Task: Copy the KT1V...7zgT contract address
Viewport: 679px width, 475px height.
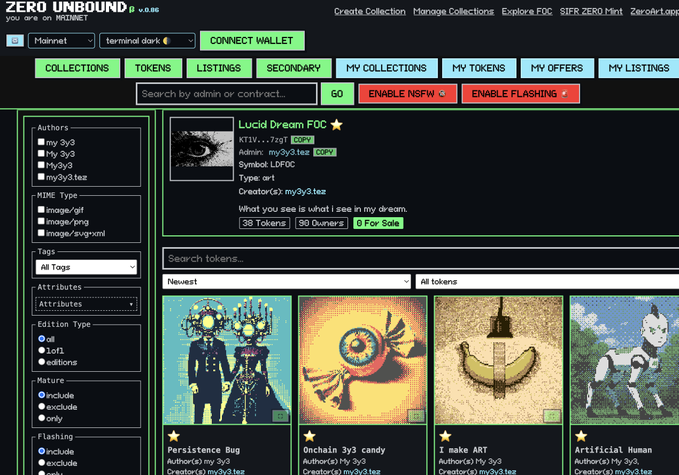Action: coord(302,140)
